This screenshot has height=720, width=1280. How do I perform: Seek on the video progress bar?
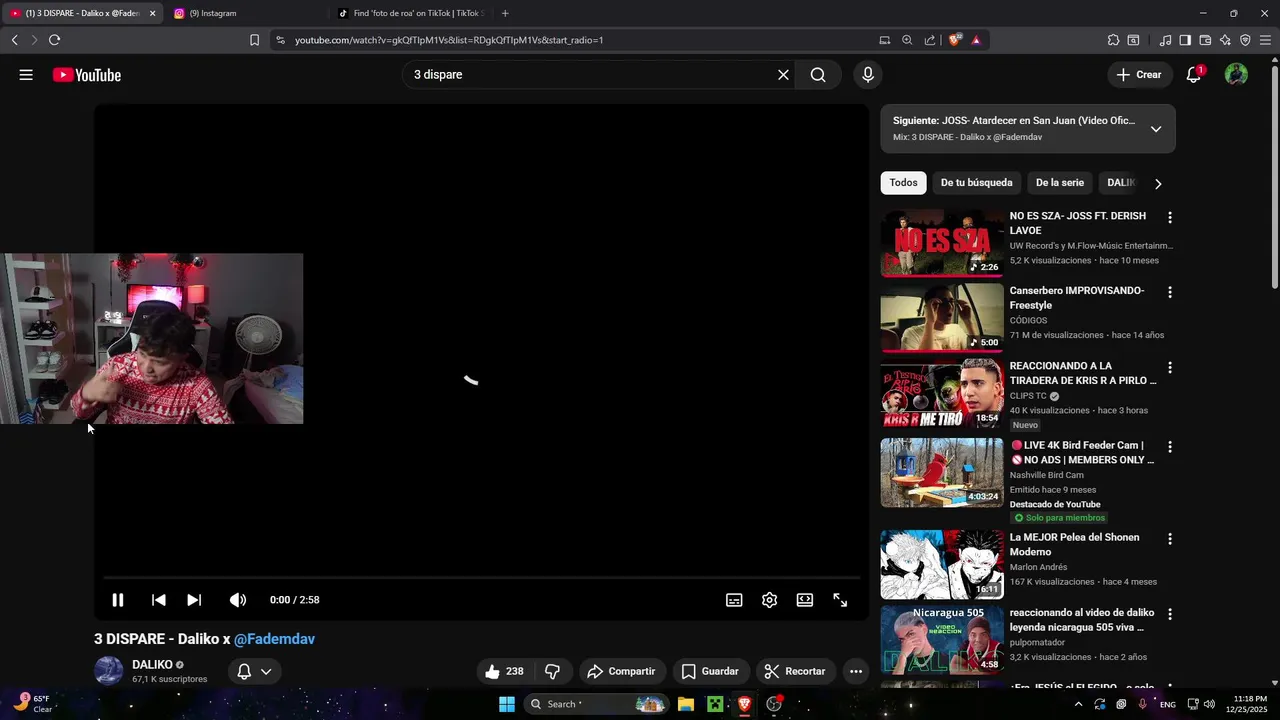tap(481, 578)
